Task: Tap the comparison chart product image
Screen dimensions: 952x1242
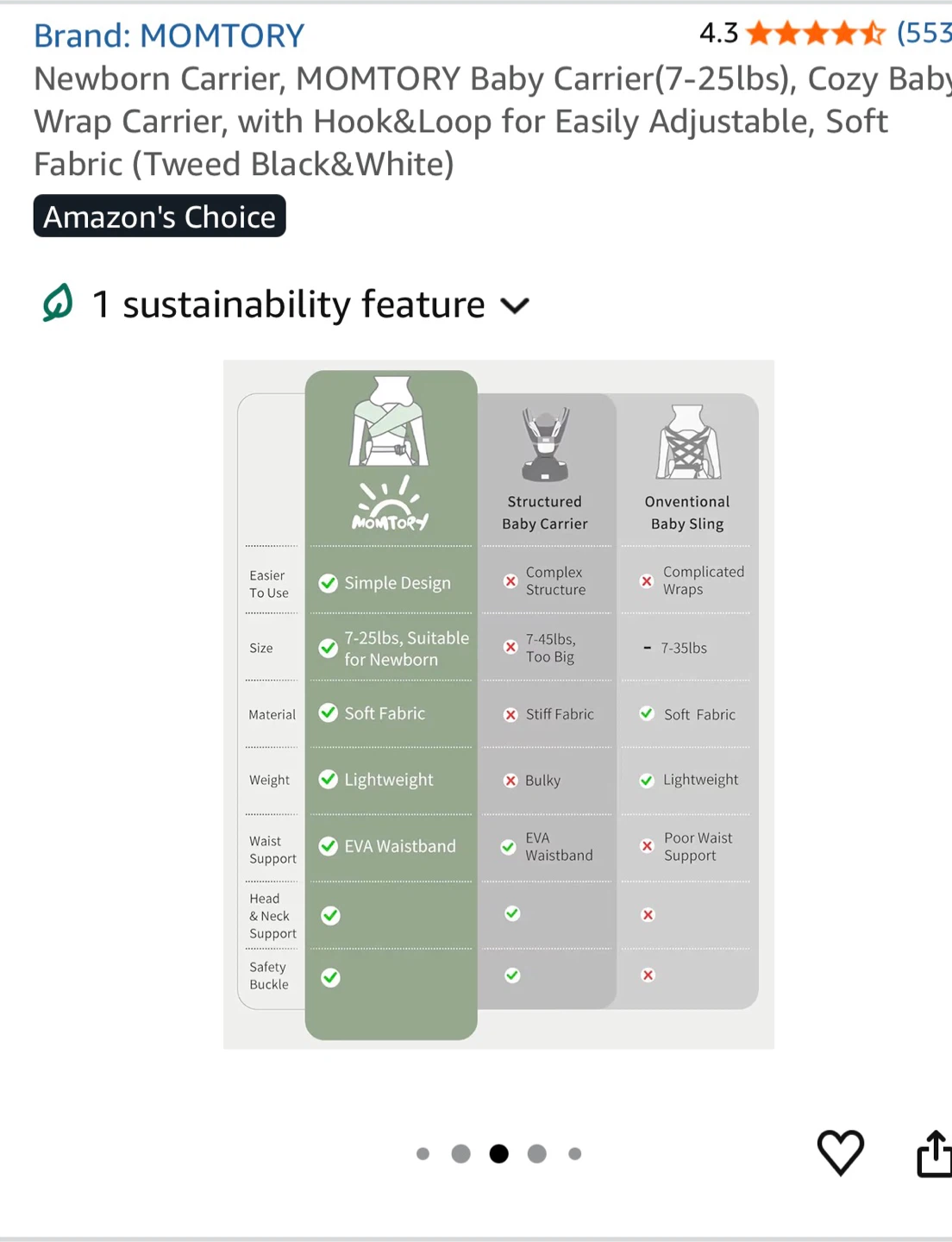Action: click(498, 704)
